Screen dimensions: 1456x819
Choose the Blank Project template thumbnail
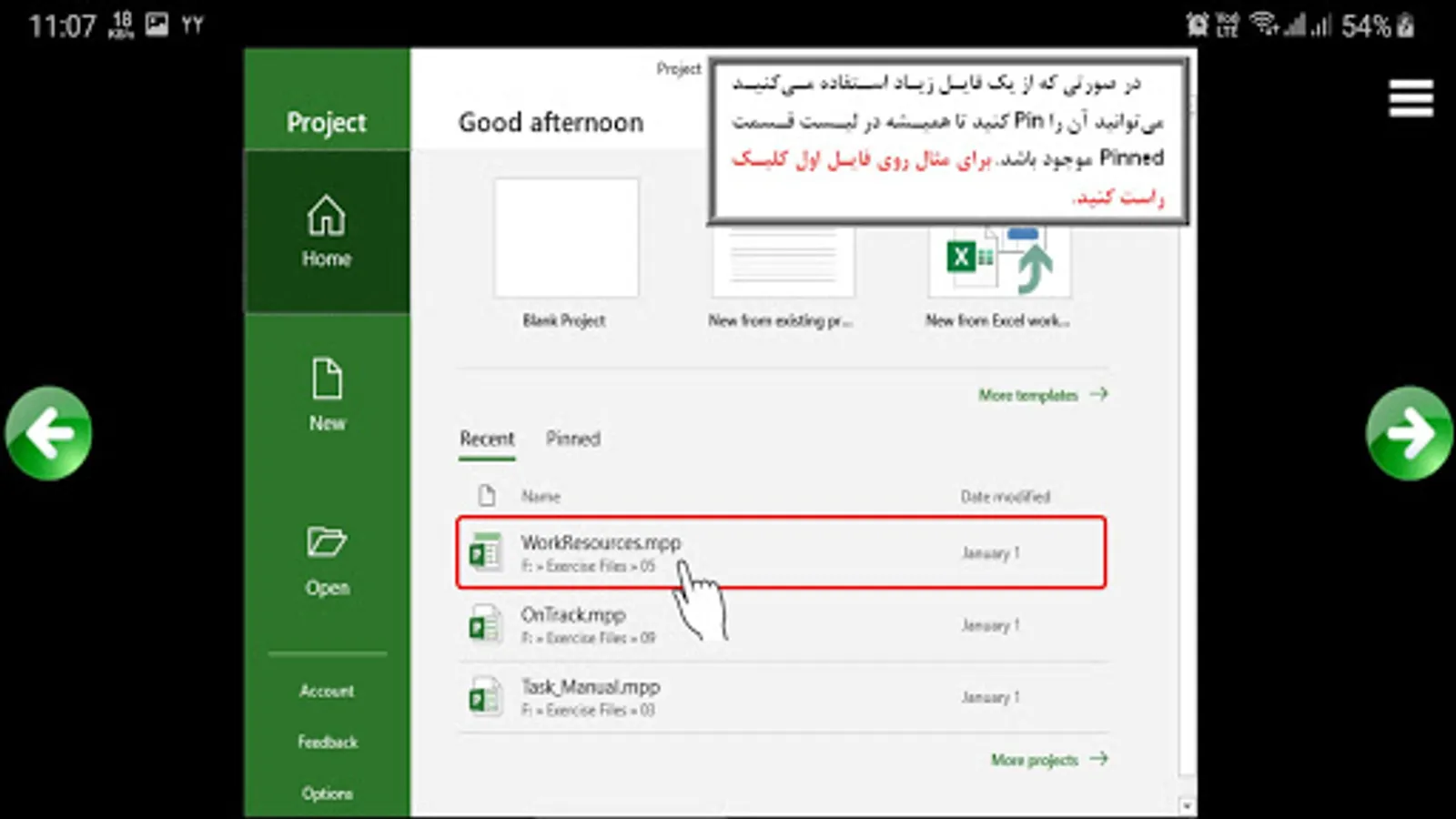point(566,238)
